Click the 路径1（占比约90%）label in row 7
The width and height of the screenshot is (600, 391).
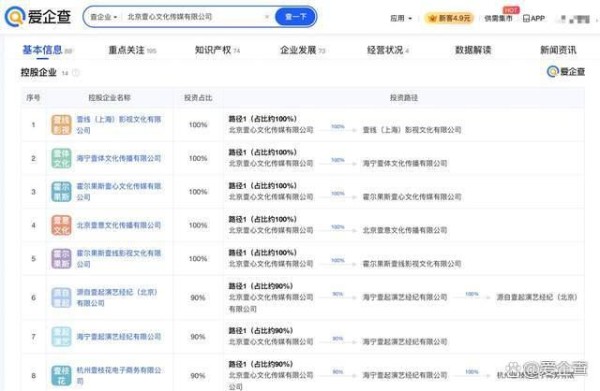click(261, 331)
